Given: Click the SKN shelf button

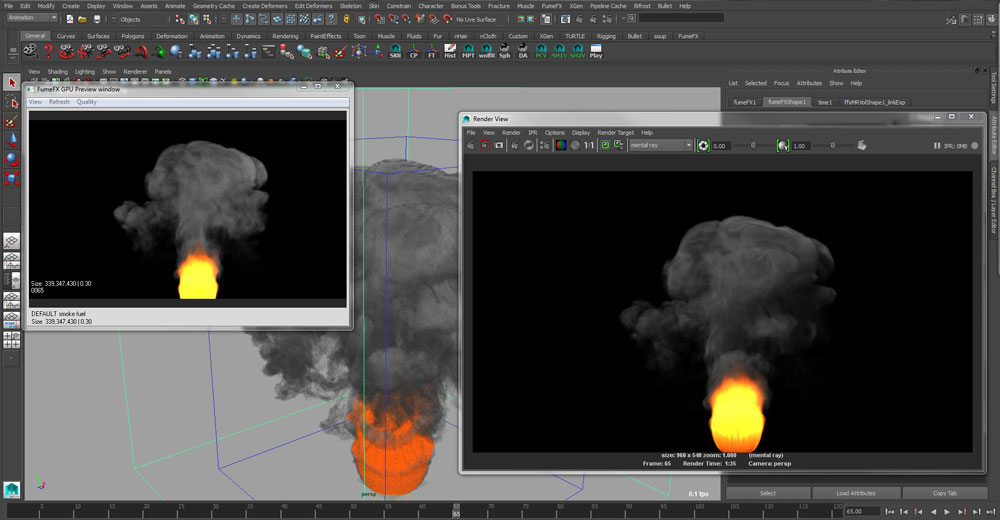Looking at the screenshot, I should click(395, 52).
